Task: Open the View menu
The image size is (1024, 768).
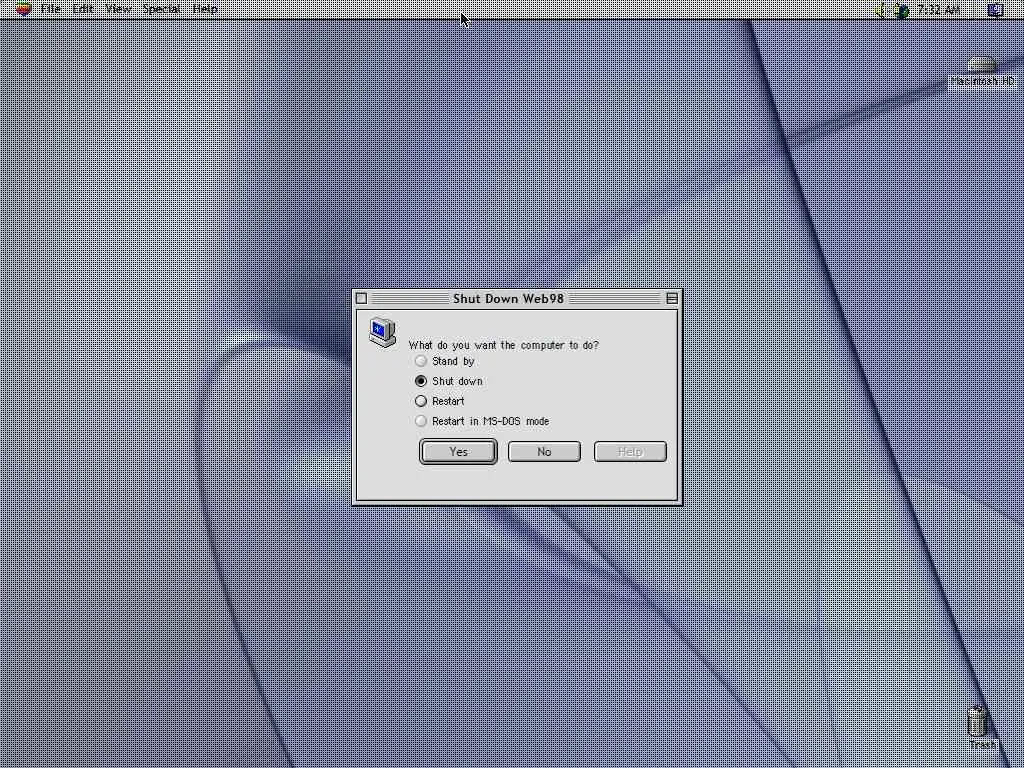Action: tap(118, 9)
